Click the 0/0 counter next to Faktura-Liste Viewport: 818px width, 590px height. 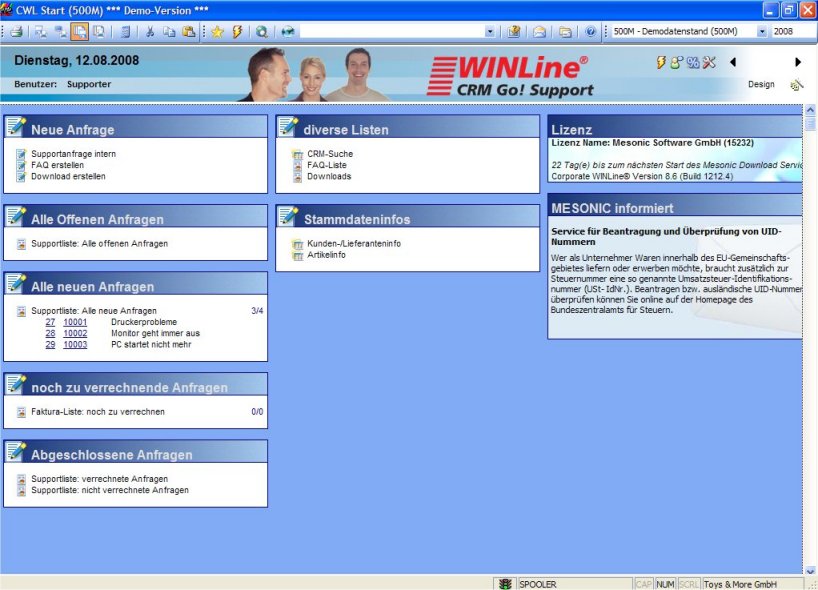[x=257, y=412]
